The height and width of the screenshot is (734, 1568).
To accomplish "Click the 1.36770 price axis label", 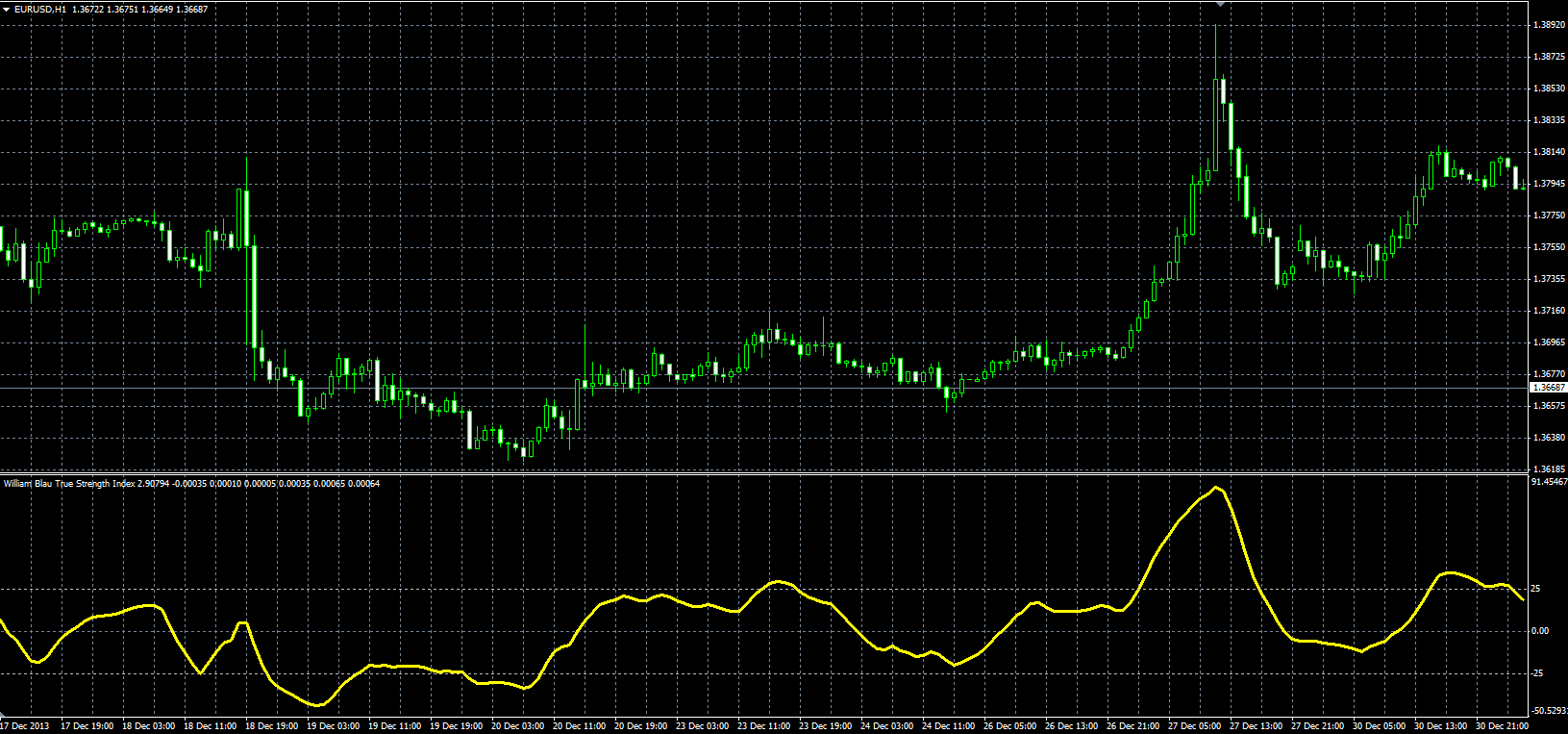I will pos(1549,374).
